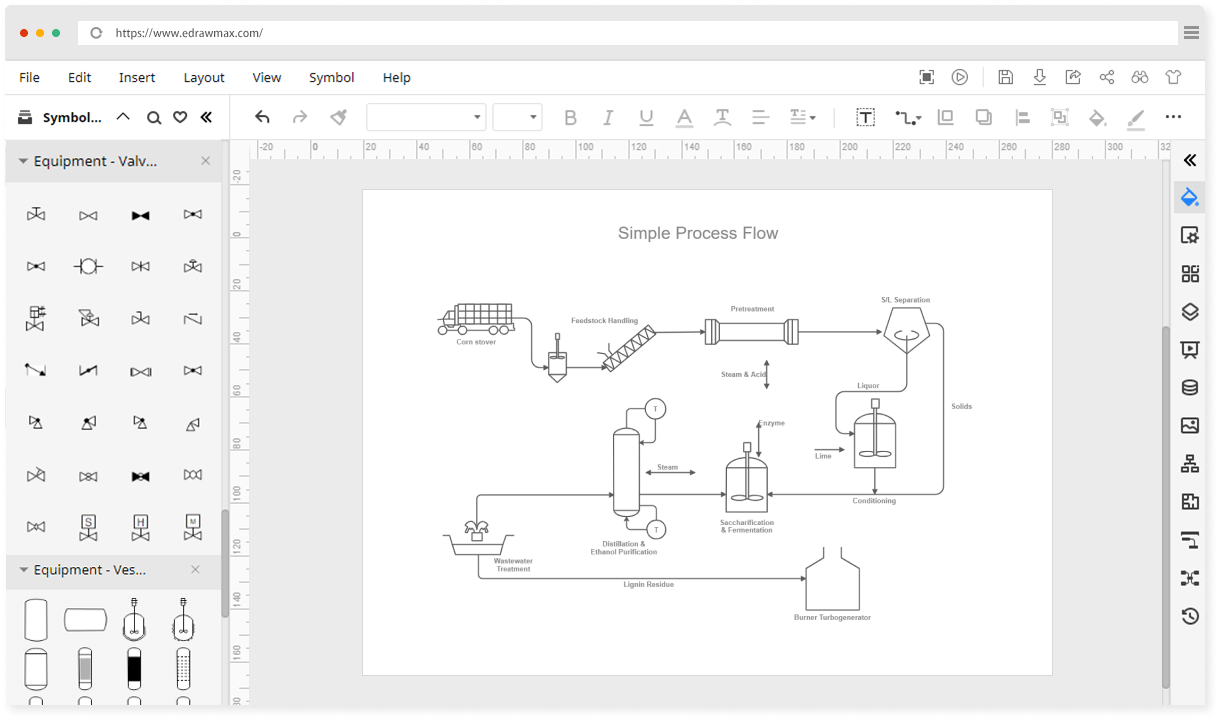Close the Equipment - Vessels symbol section
This screenshot has width=1220, height=720.
coord(196,570)
